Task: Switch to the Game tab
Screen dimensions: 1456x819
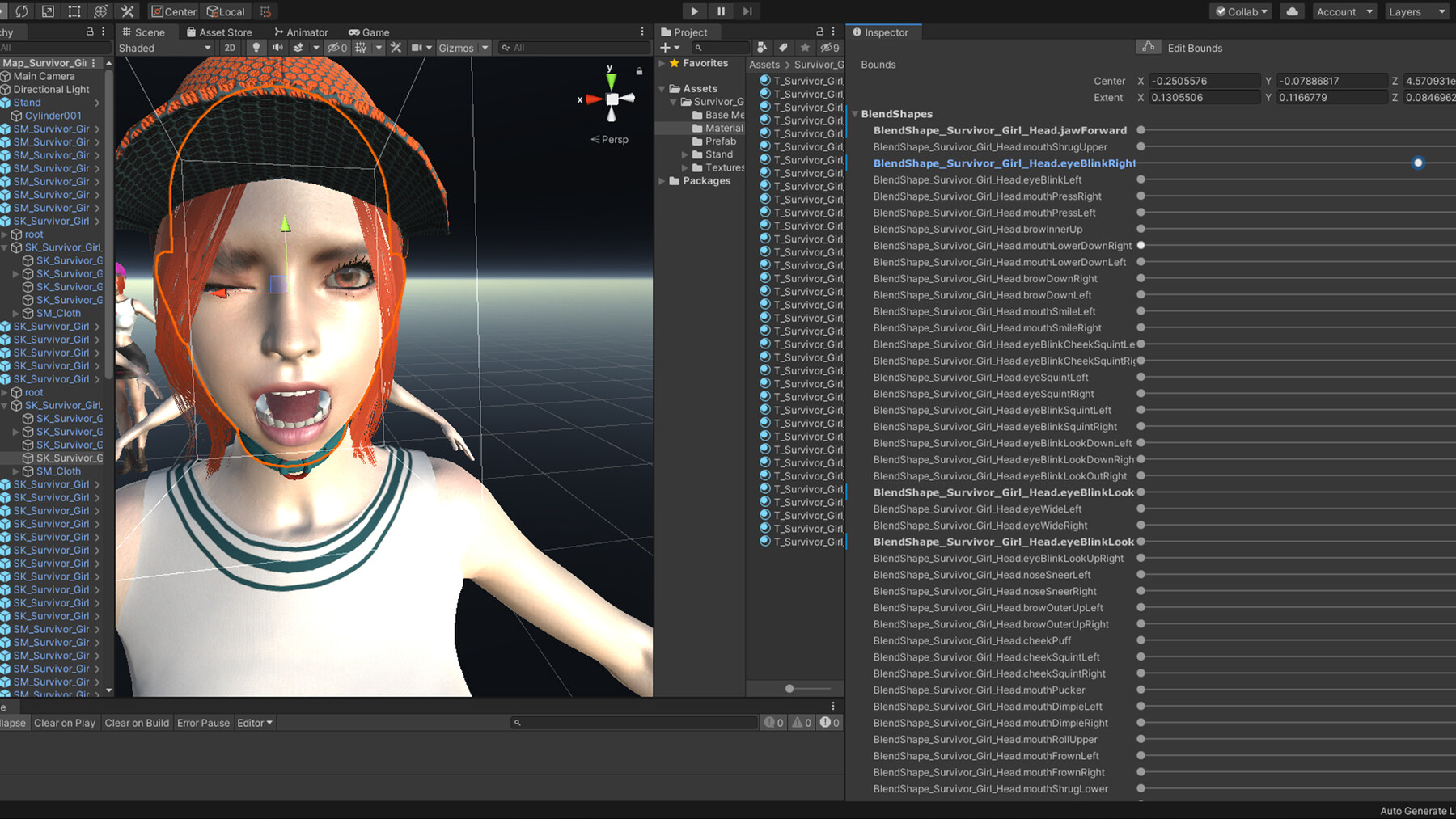Action: click(374, 32)
